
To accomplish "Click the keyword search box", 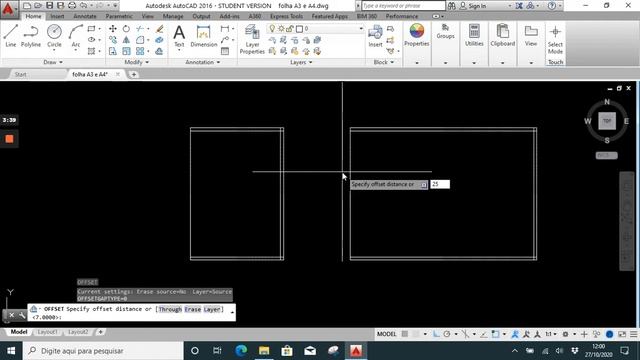I will click(403, 6).
